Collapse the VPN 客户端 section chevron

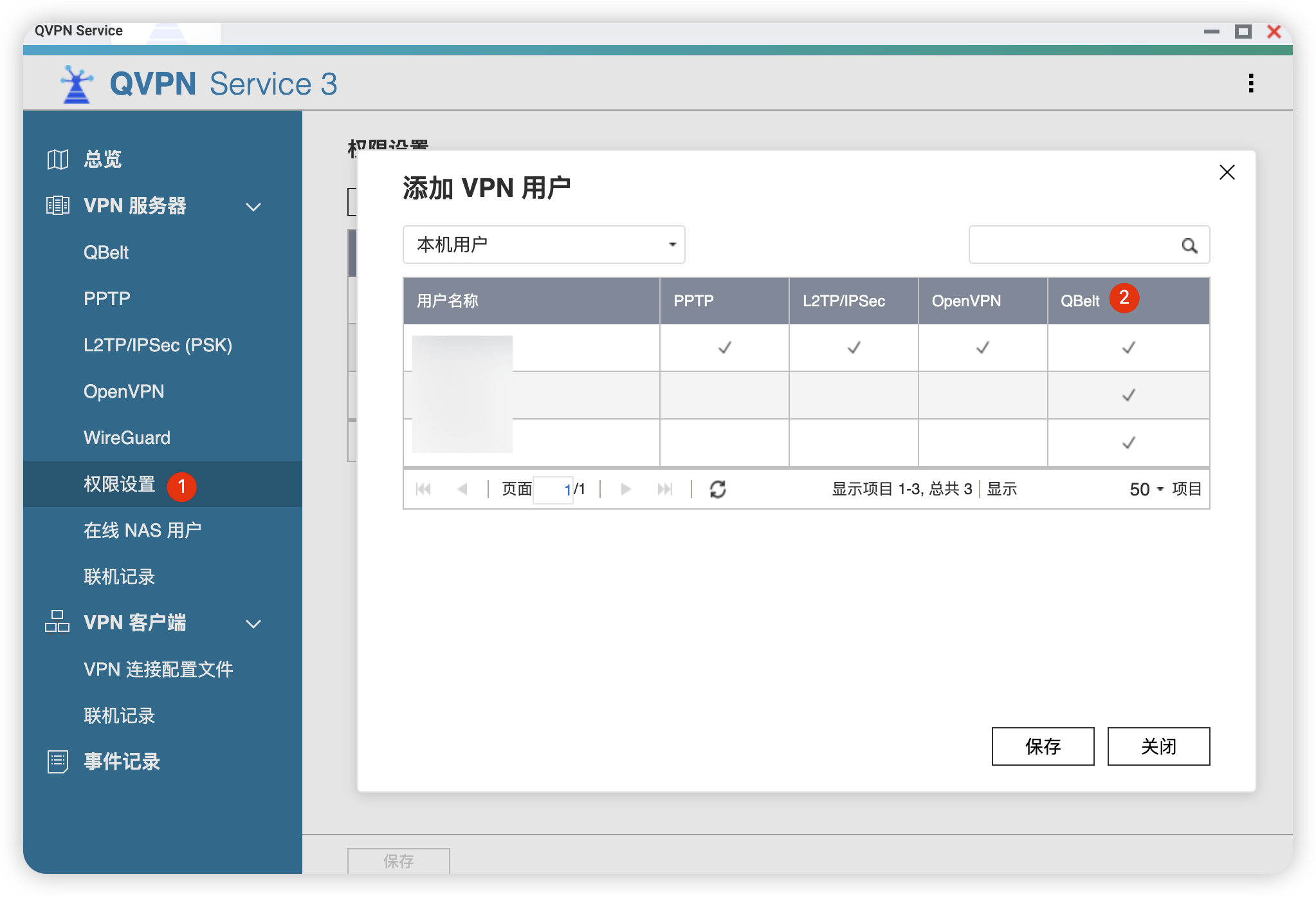click(x=253, y=624)
